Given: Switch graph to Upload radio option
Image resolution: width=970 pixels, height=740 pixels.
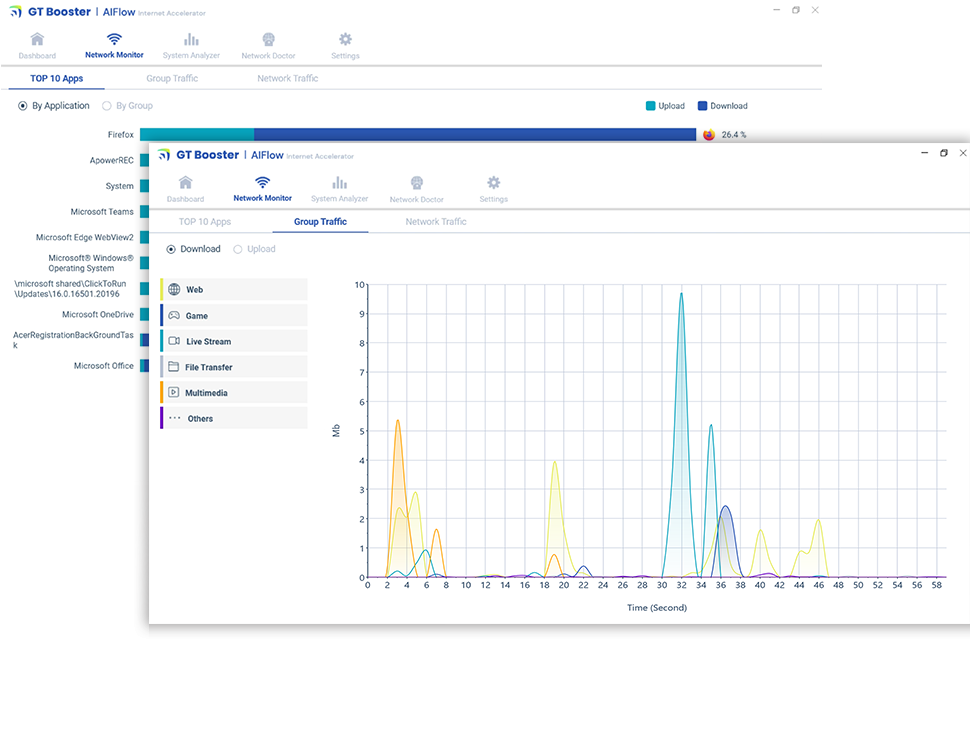Looking at the screenshot, I should [x=238, y=249].
